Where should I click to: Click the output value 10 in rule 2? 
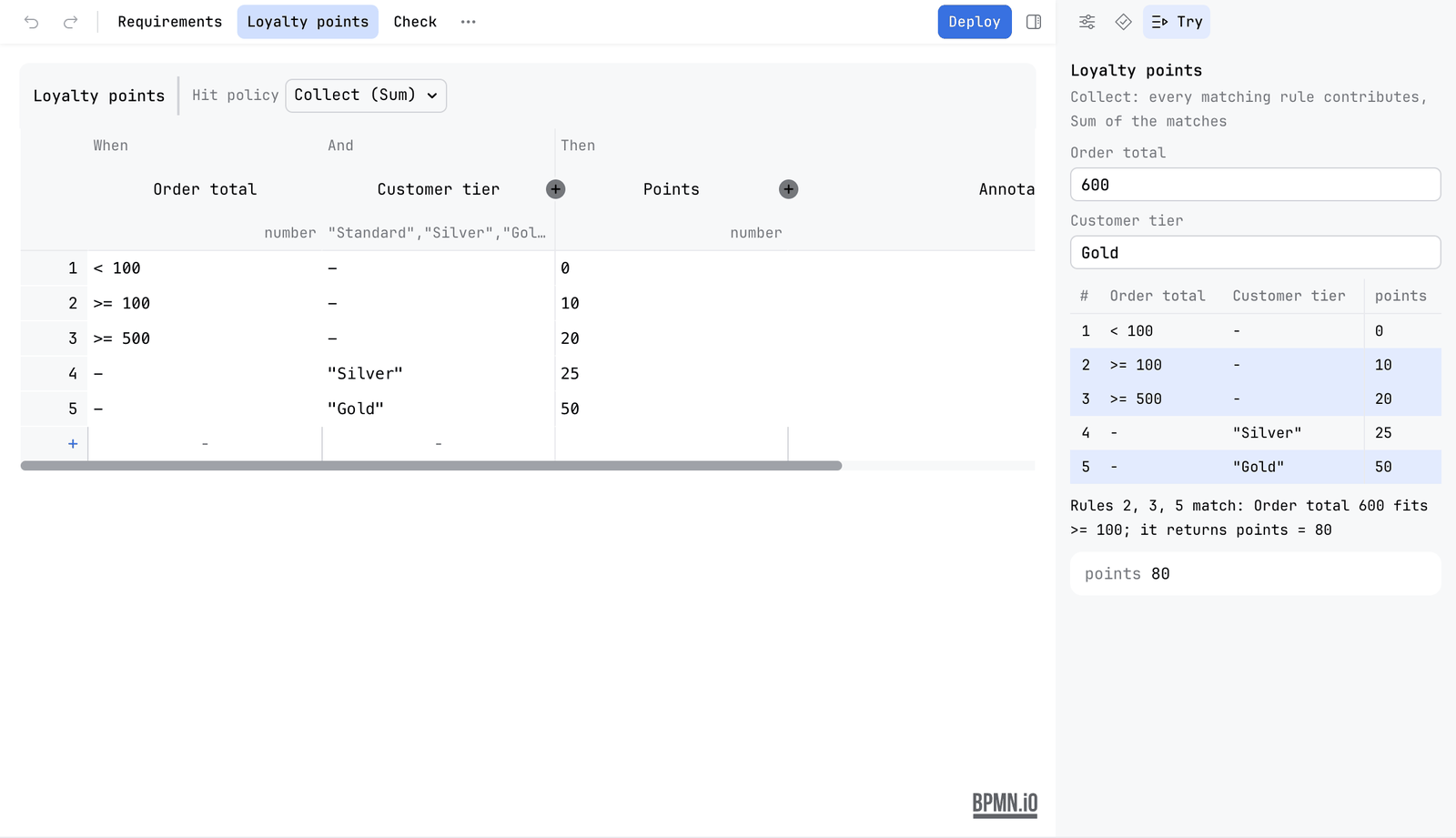coord(672,303)
